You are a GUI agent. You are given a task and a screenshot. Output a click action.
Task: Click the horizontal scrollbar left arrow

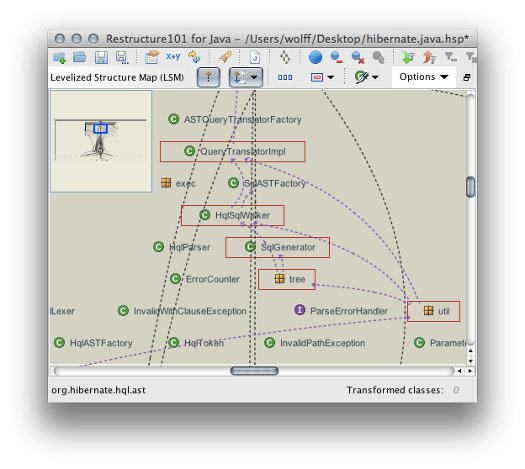click(460, 371)
